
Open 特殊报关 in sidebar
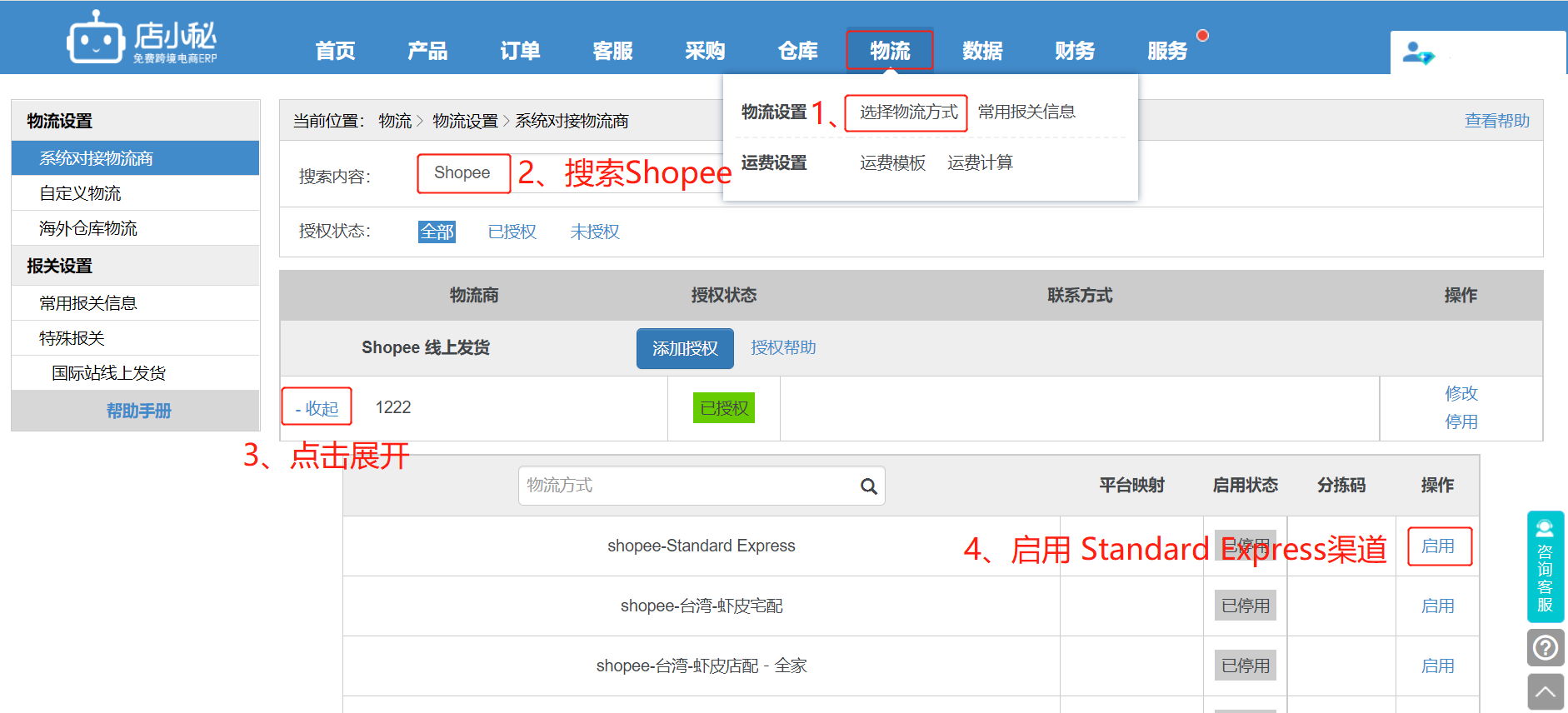[x=135, y=338]
